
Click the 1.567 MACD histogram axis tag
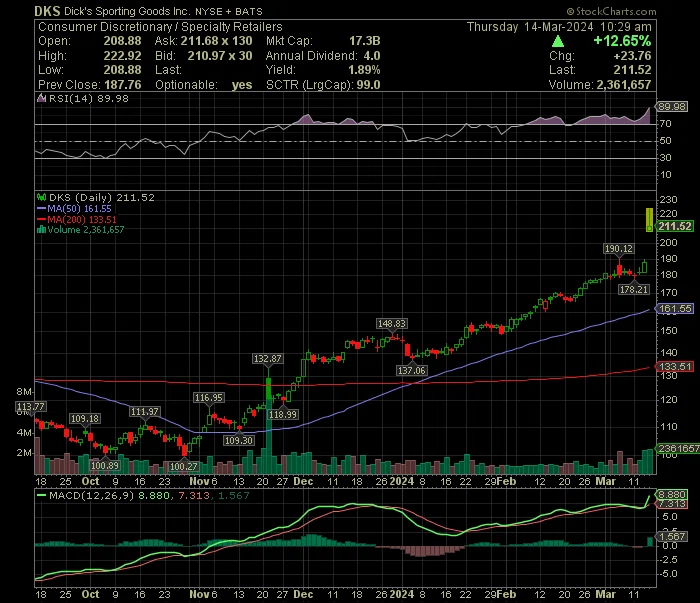tap(671, 536)
